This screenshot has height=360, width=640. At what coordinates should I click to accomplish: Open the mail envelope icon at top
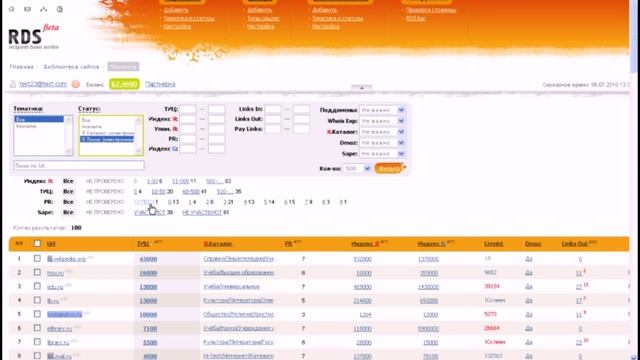click(x=27, y=9)
